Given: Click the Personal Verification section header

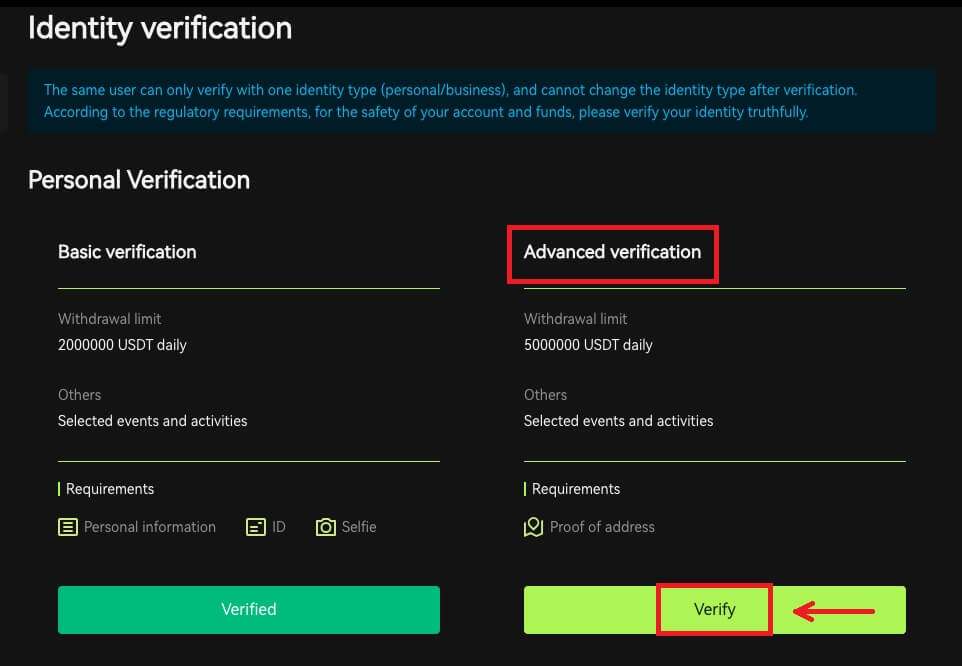Looking at the screenshot, I should tap(138, 180).
